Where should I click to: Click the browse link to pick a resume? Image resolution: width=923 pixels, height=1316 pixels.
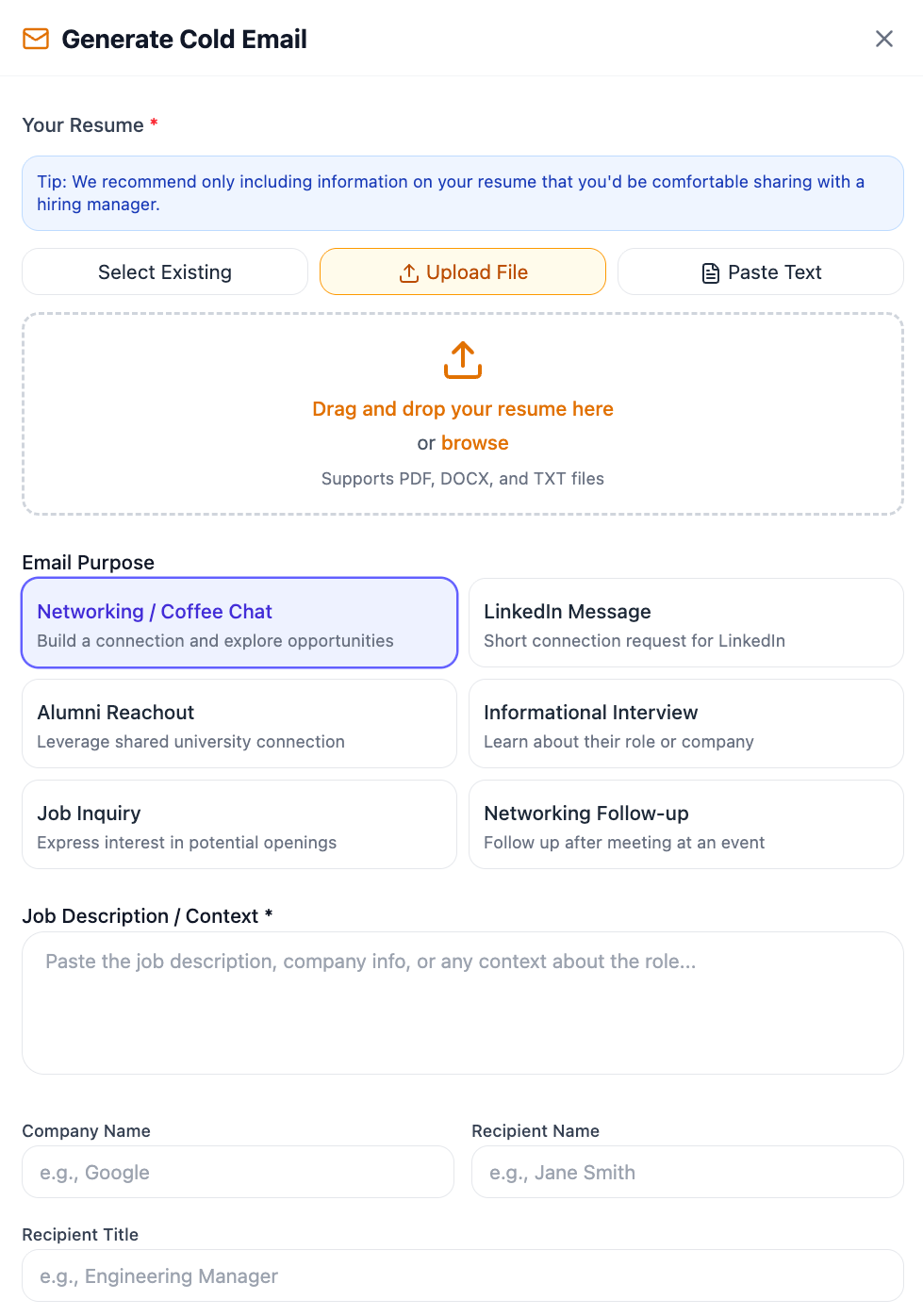(475, 443)
